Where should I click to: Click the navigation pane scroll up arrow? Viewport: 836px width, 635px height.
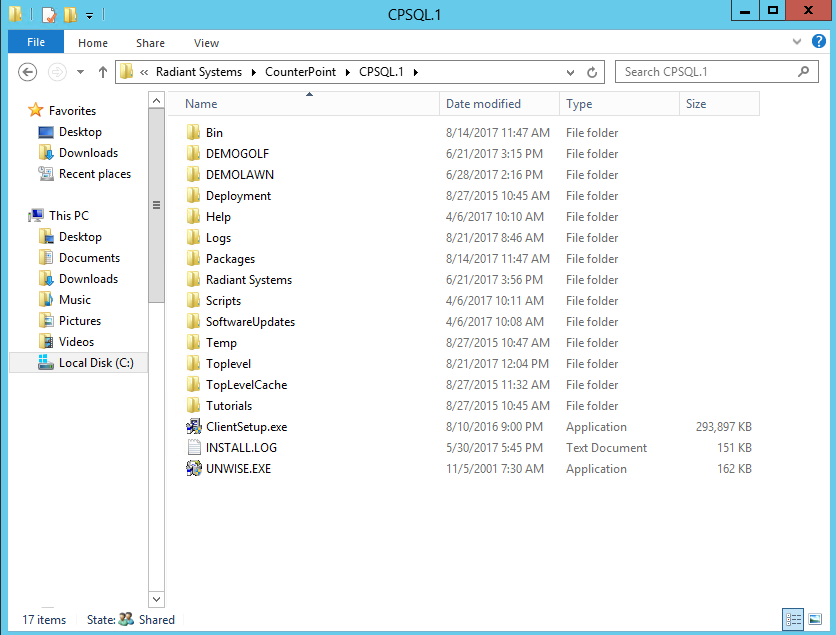pyautogui.click(x=156, y=100)
